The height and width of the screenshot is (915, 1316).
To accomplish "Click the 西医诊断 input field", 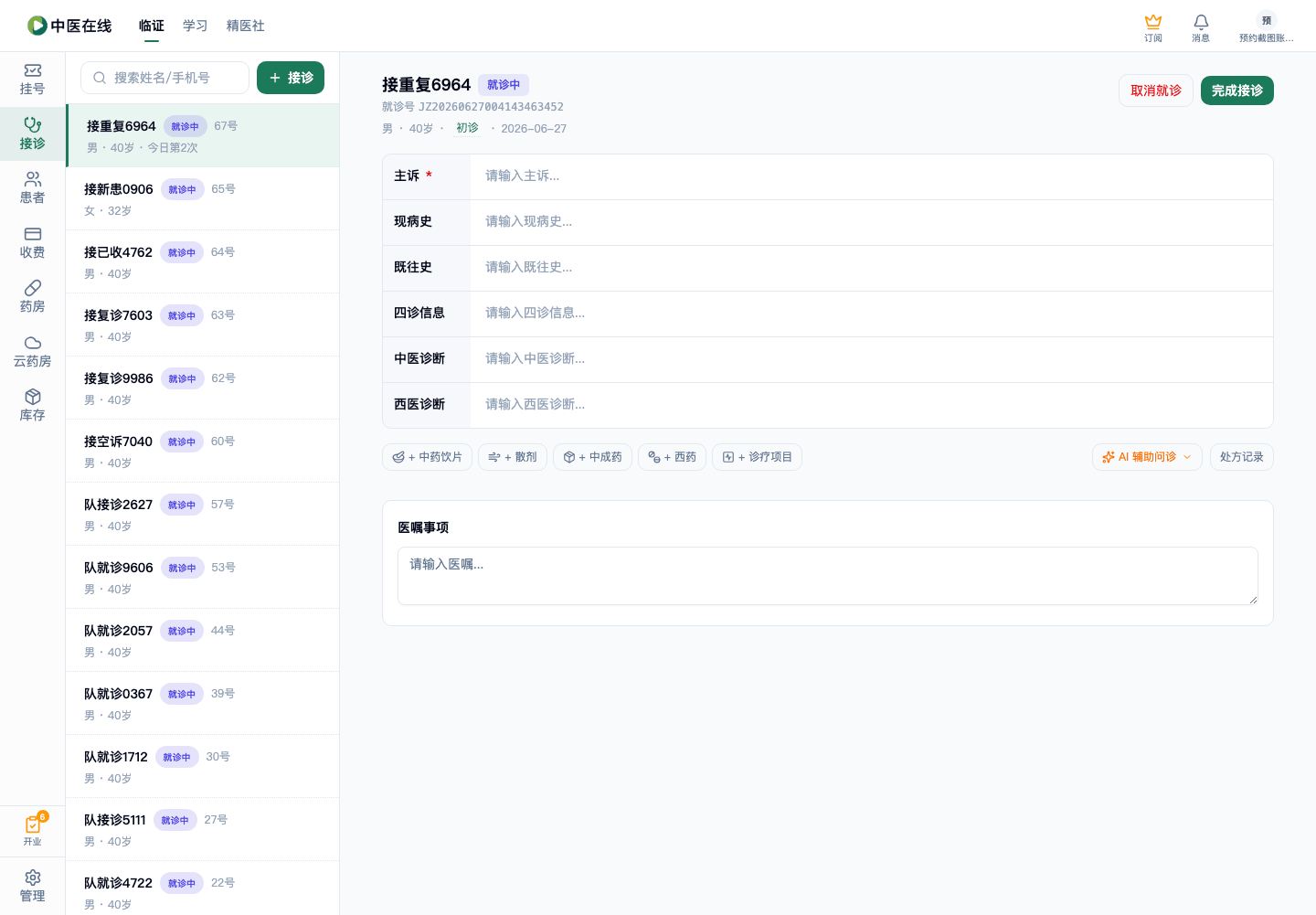I will click(x=871, y=405).
